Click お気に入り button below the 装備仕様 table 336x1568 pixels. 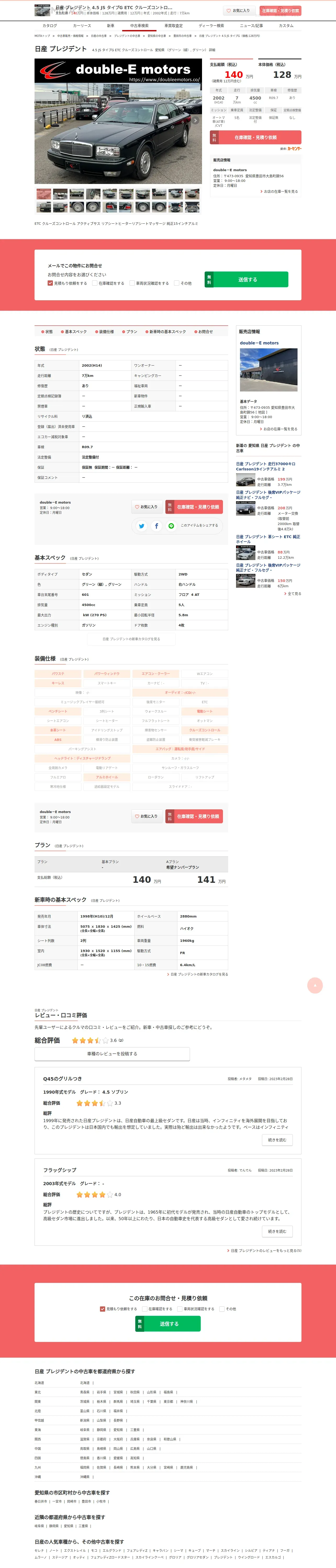coord(147,816)
